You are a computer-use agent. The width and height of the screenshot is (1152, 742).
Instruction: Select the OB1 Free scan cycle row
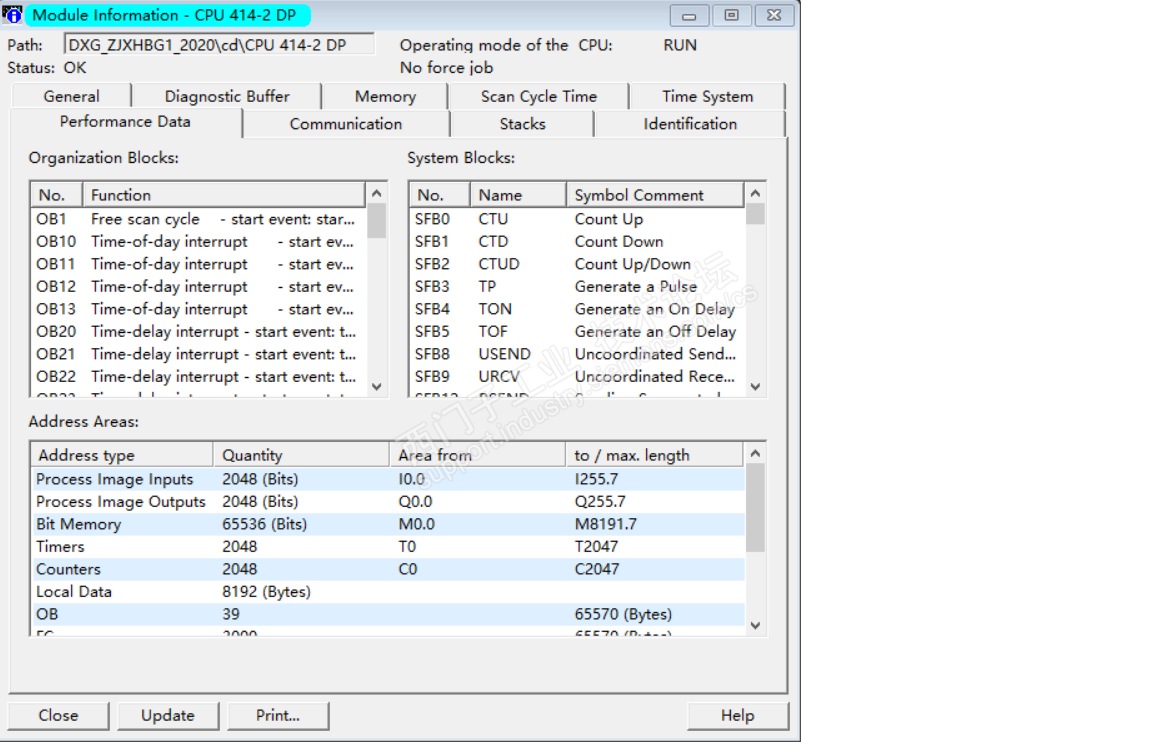[x=195, y=219]
